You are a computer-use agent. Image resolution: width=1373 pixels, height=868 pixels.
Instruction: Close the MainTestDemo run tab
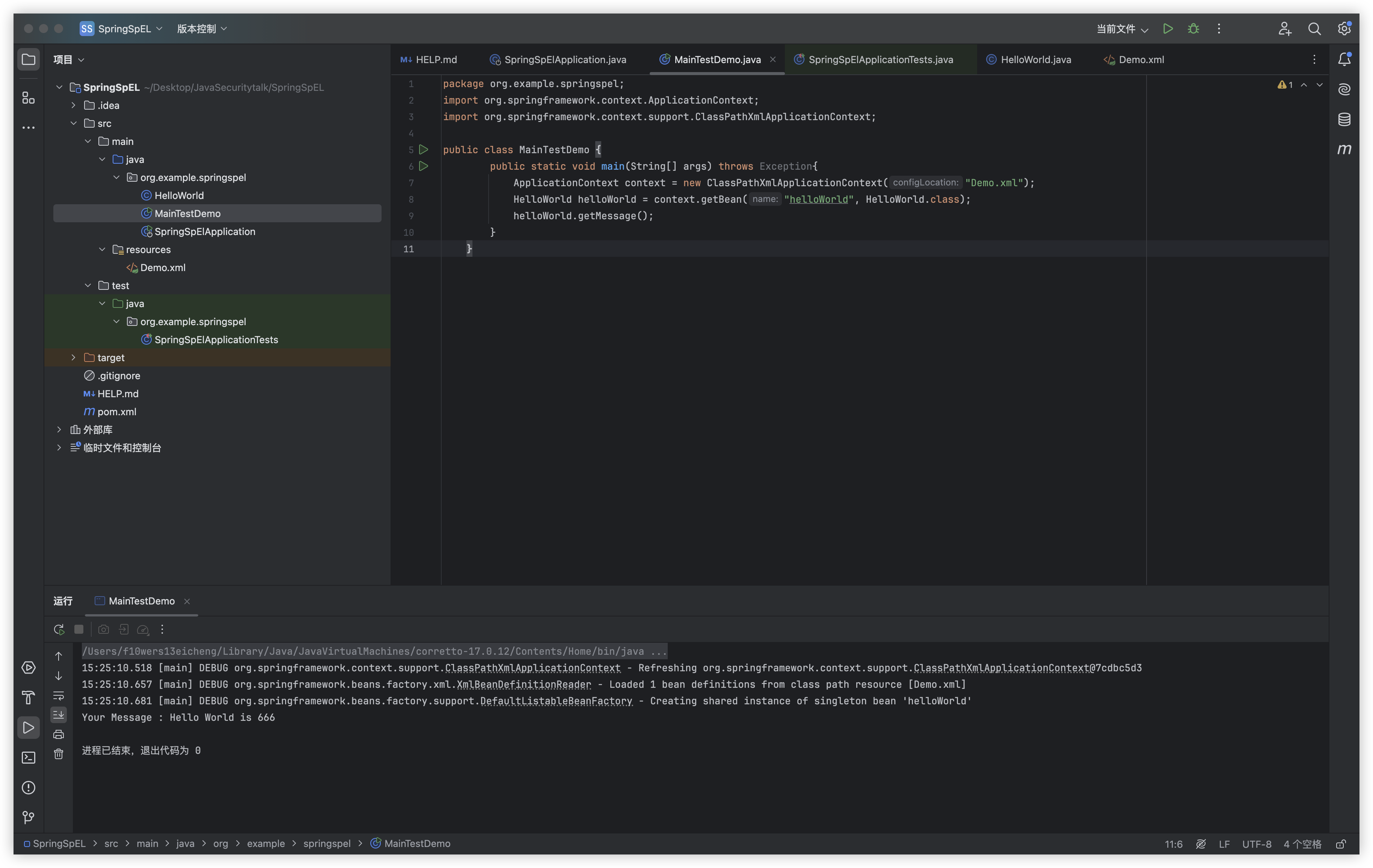pos(186,601)
